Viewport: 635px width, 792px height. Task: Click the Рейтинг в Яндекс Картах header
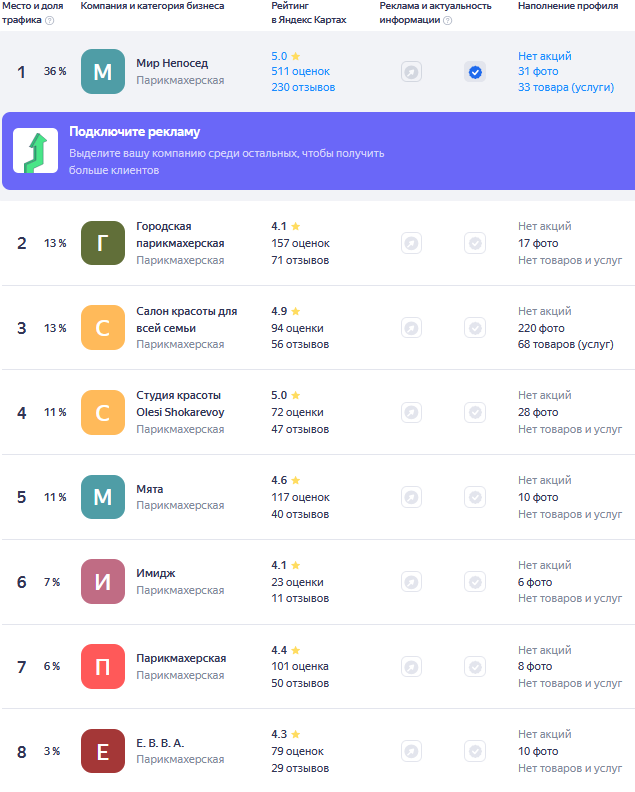[x=308, y=13]
